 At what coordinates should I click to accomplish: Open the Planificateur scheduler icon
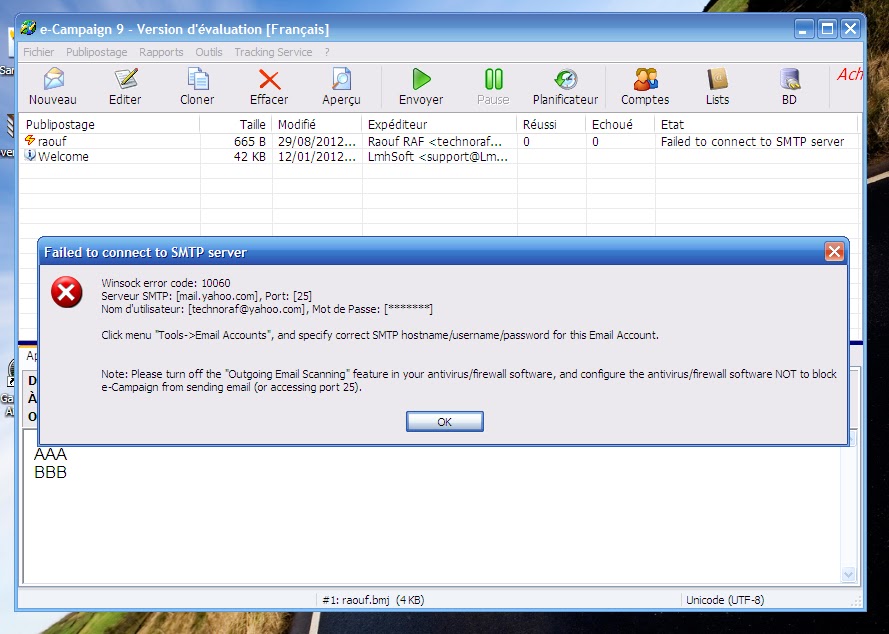[565, 79]
